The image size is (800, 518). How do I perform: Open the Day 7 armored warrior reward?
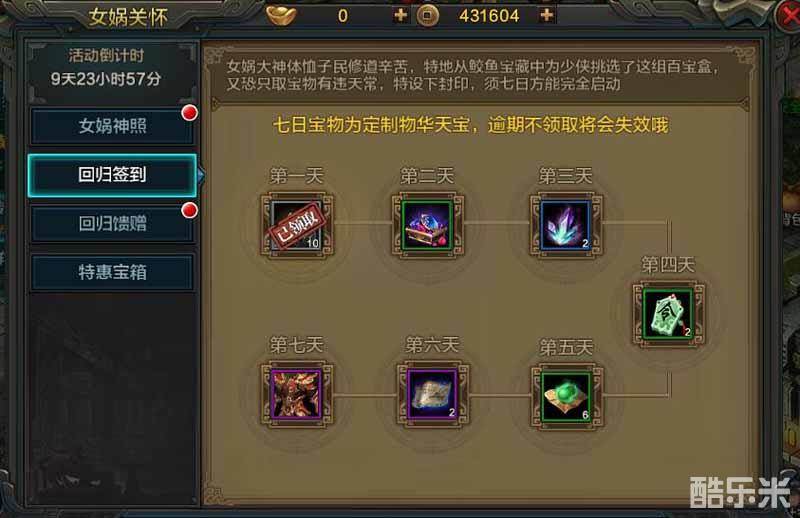pyautogui.click(x=296, y=394)
